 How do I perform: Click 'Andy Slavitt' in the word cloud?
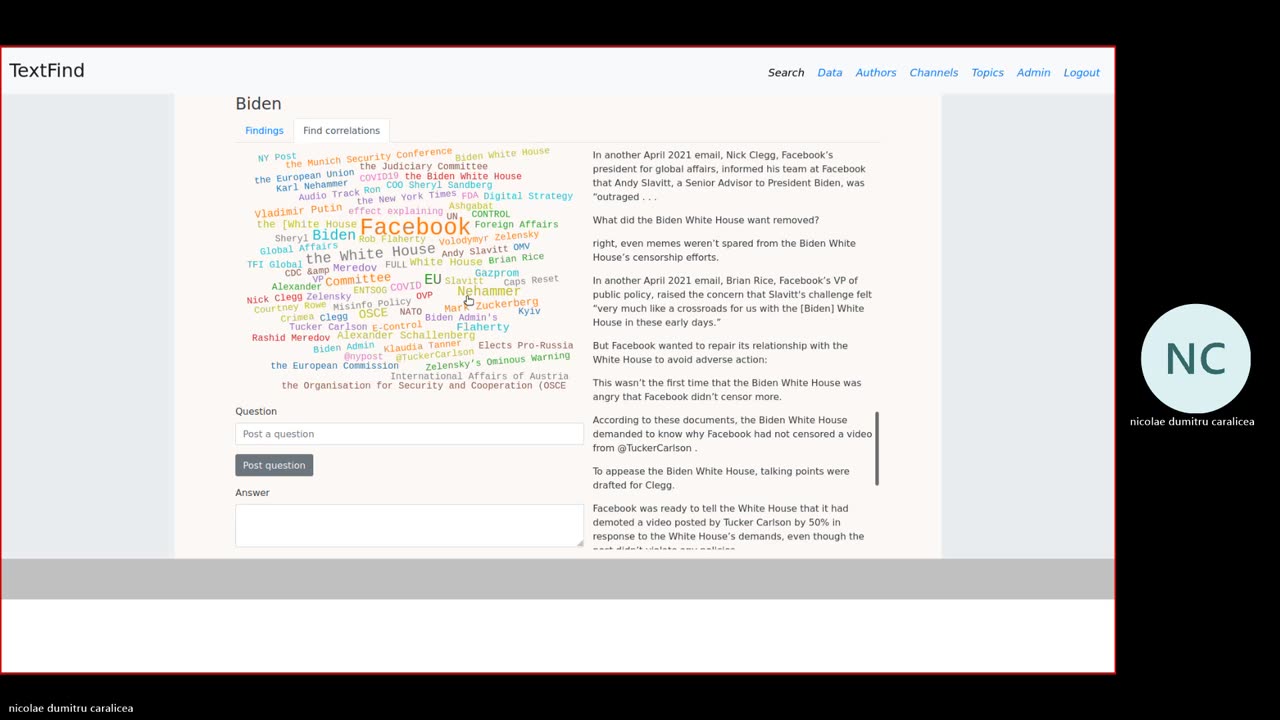click(475, 252)
